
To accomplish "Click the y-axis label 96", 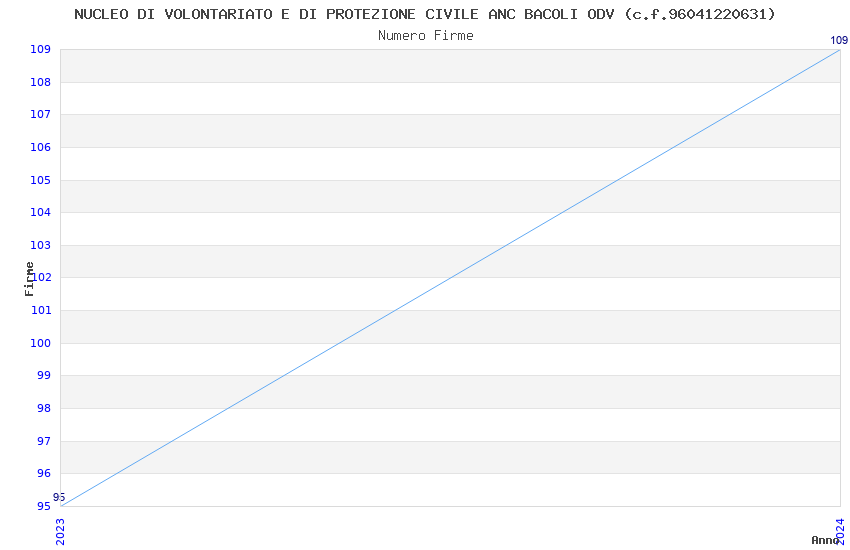I will coord(44,474).
